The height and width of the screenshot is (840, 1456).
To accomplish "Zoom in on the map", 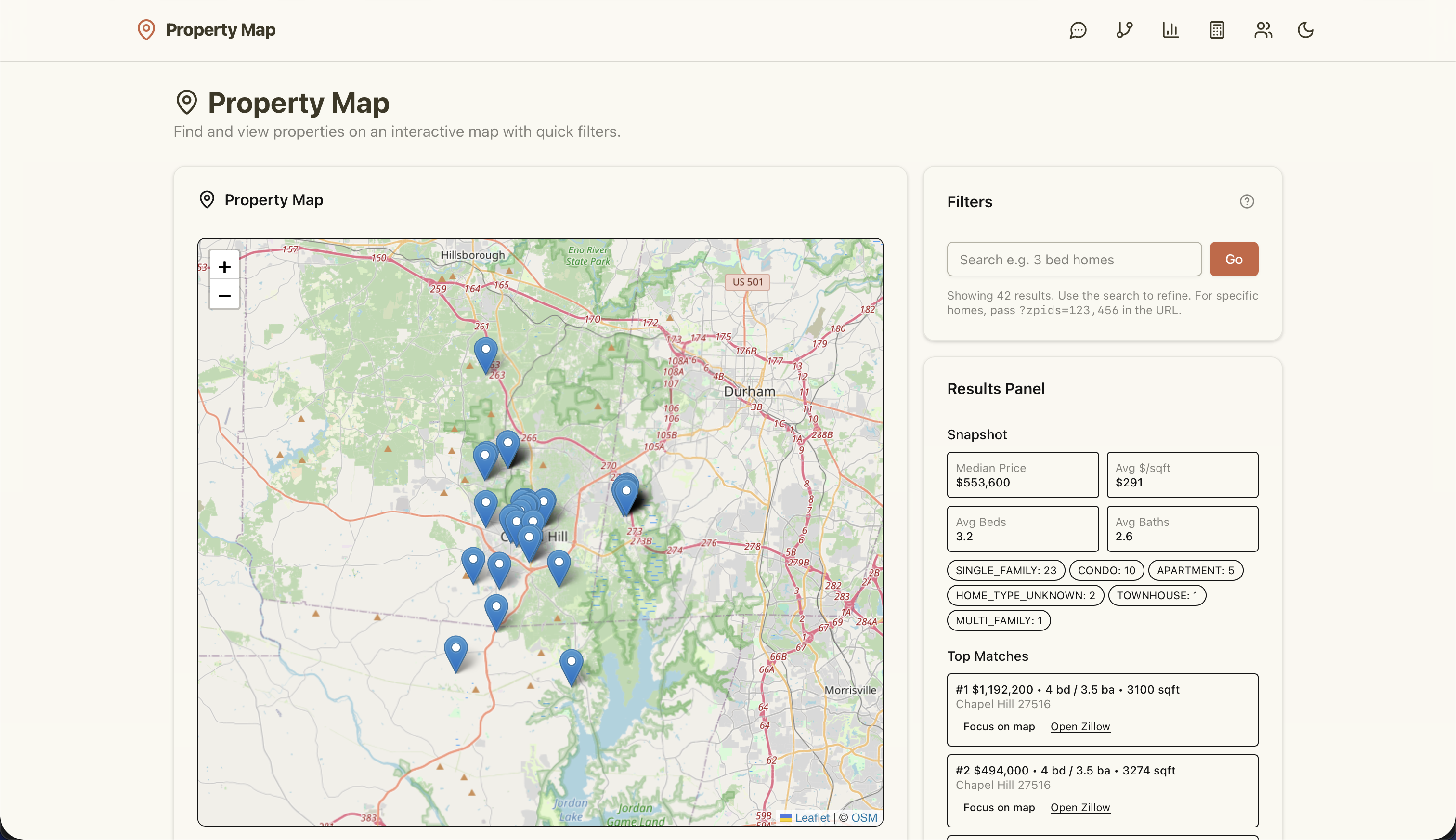I will (x=224, y=266).
